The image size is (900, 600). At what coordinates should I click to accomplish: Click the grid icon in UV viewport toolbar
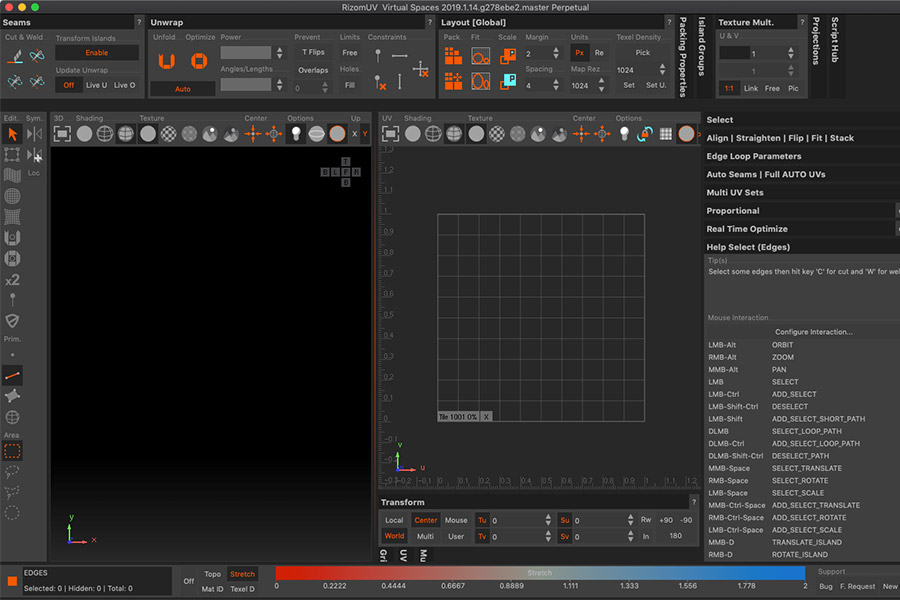(665, 134)
